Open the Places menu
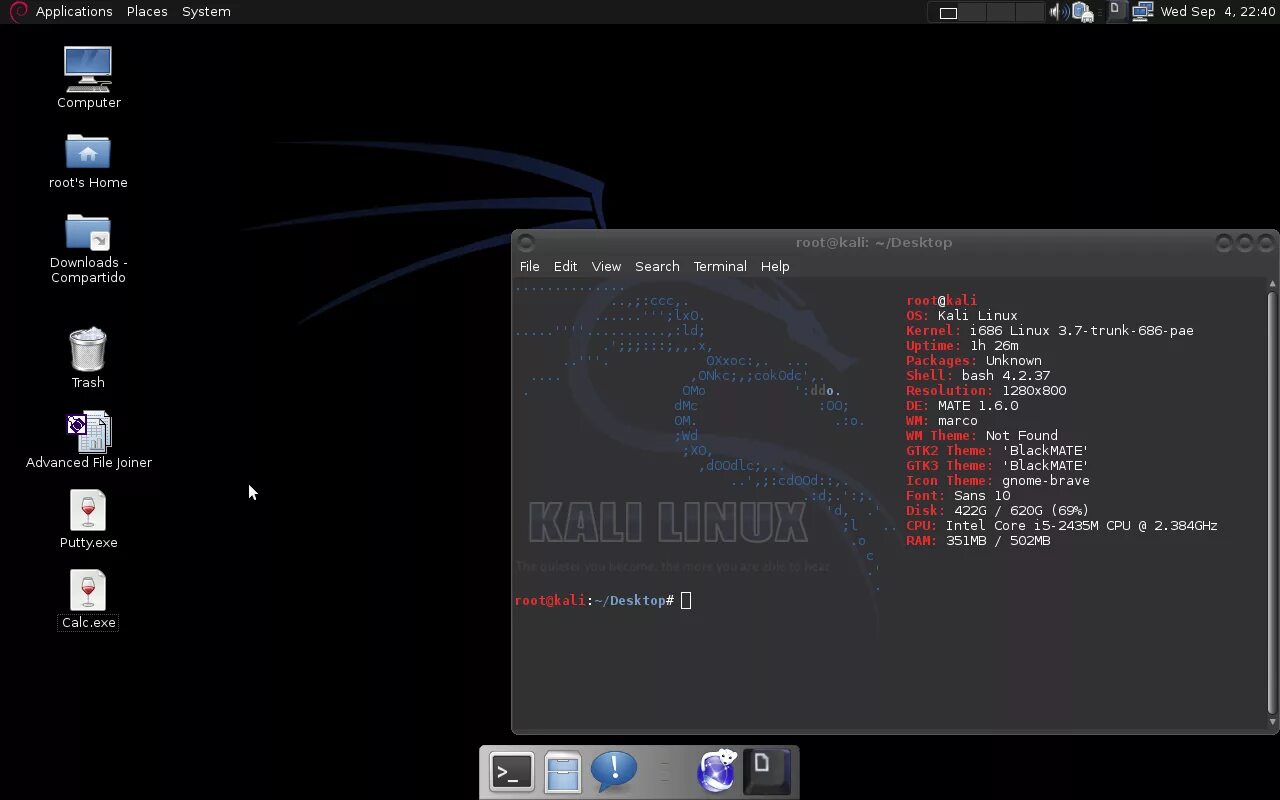 (147, 11)
